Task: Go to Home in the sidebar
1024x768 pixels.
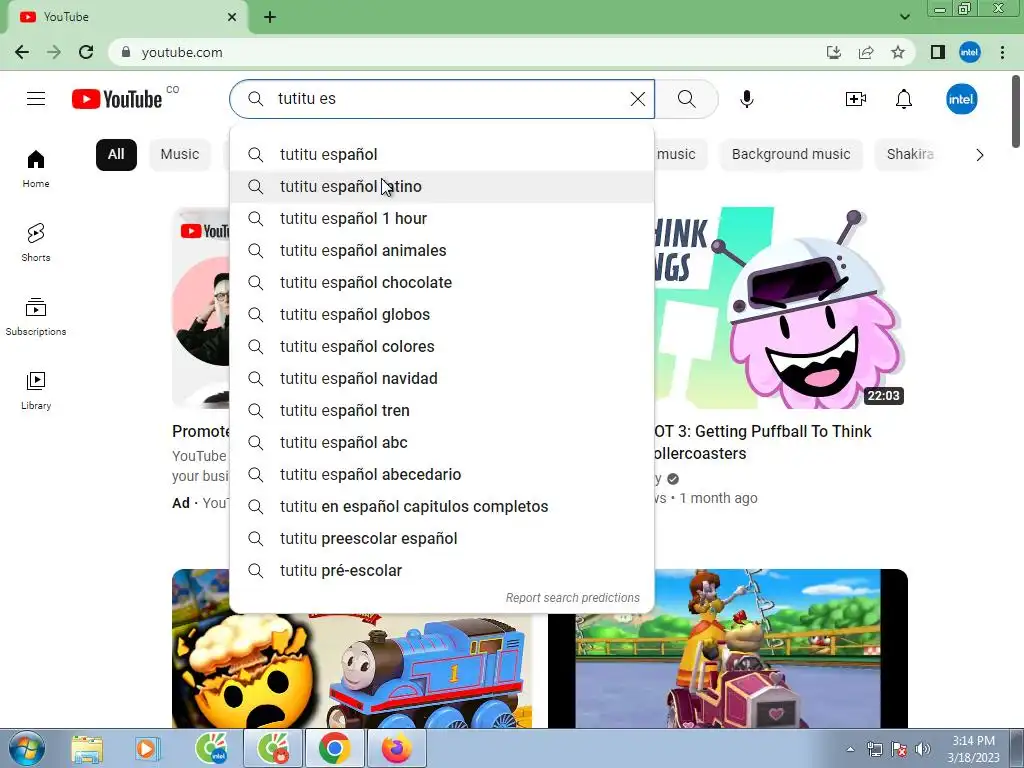Action: tap(36, 168)
